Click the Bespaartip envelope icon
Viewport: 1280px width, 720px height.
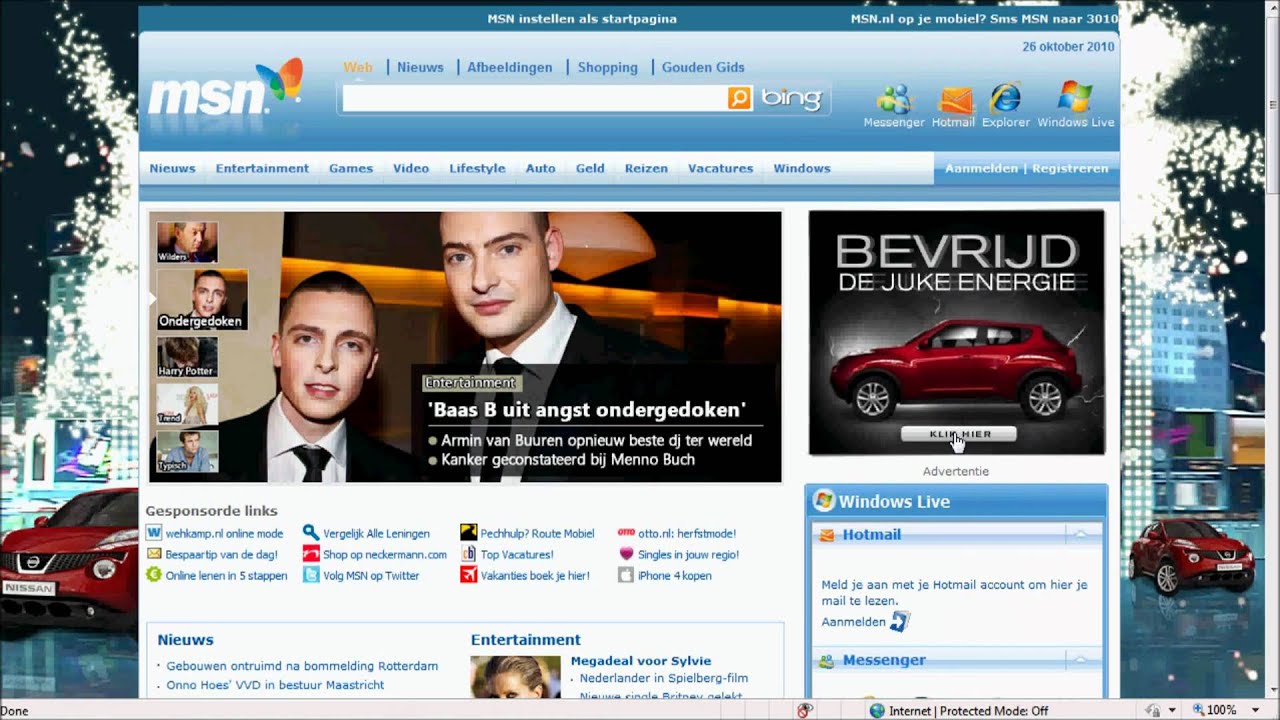tap(154, 554)
